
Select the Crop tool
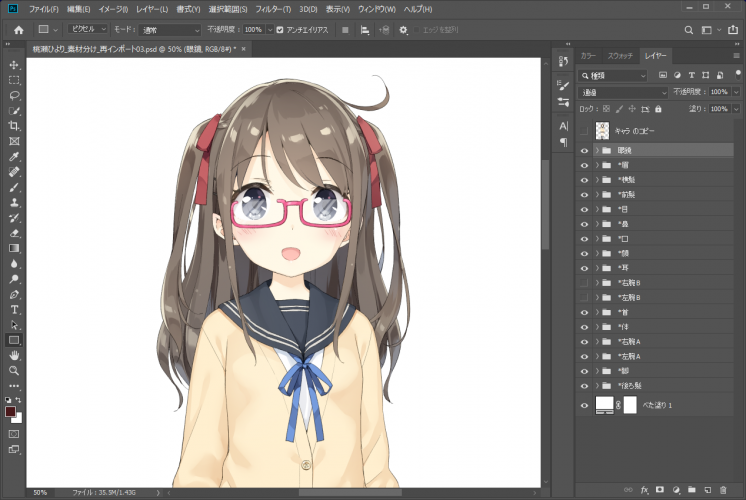(14, 126)
